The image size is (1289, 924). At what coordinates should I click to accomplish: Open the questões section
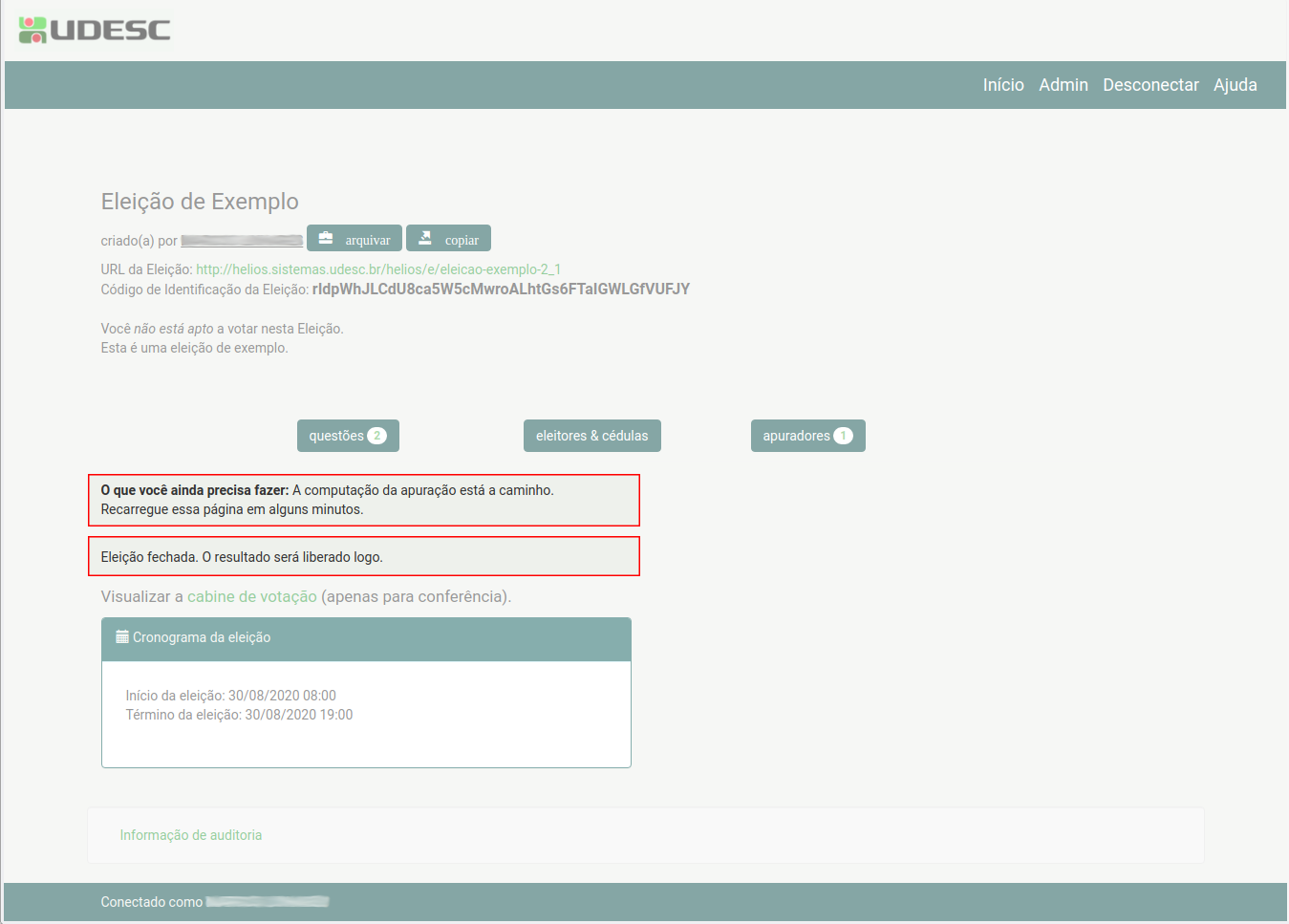(x=336, y=436)
